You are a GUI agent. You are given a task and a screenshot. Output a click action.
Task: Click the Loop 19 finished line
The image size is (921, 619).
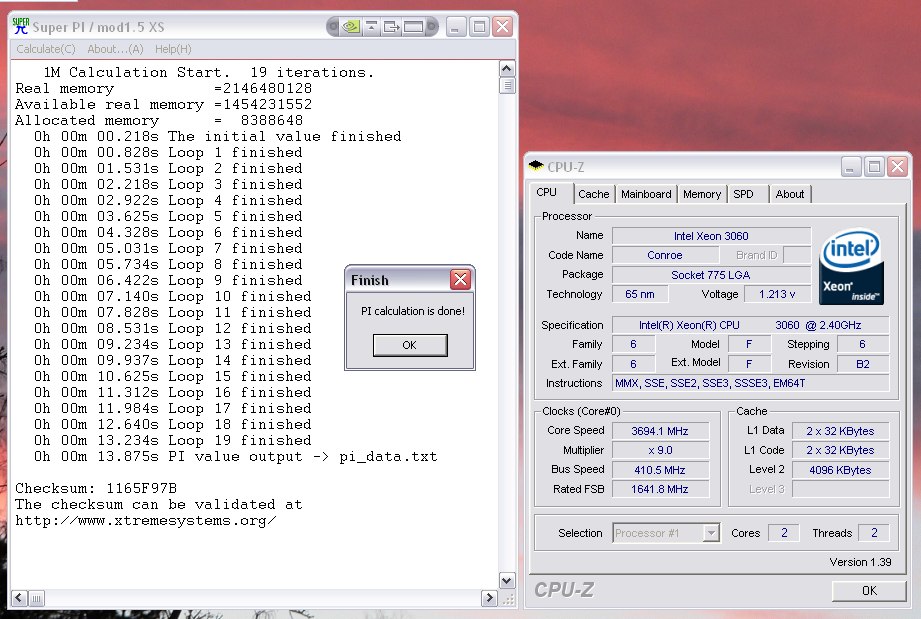[x=172, y=440]
